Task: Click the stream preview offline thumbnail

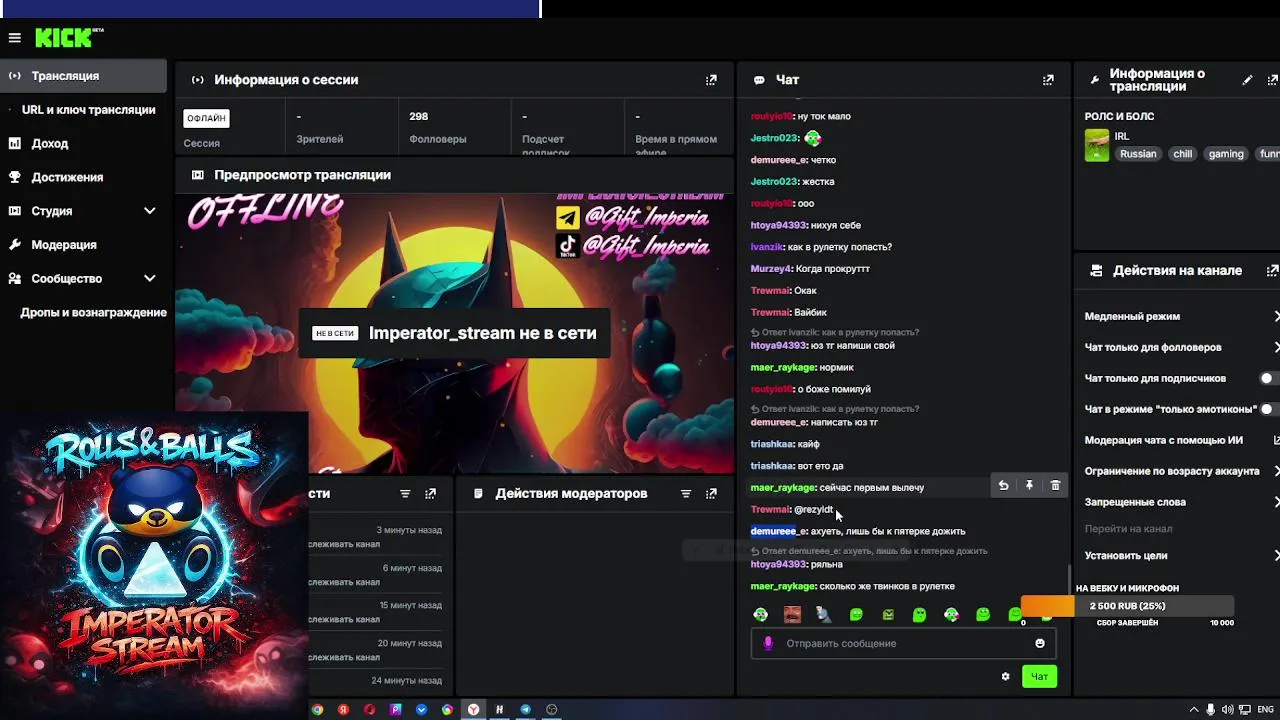Action: [x=455, y=333]
